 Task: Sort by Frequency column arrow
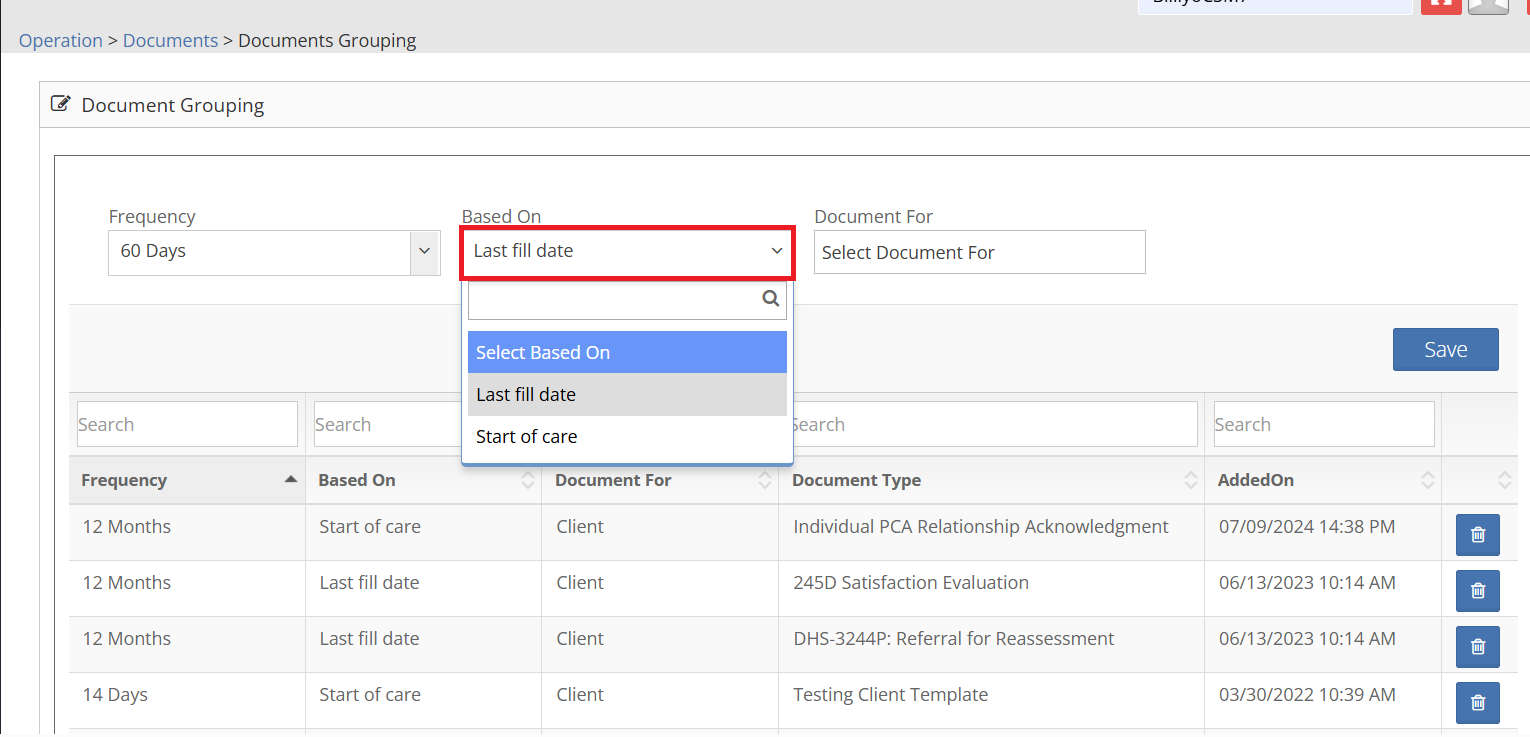point(290,480)
